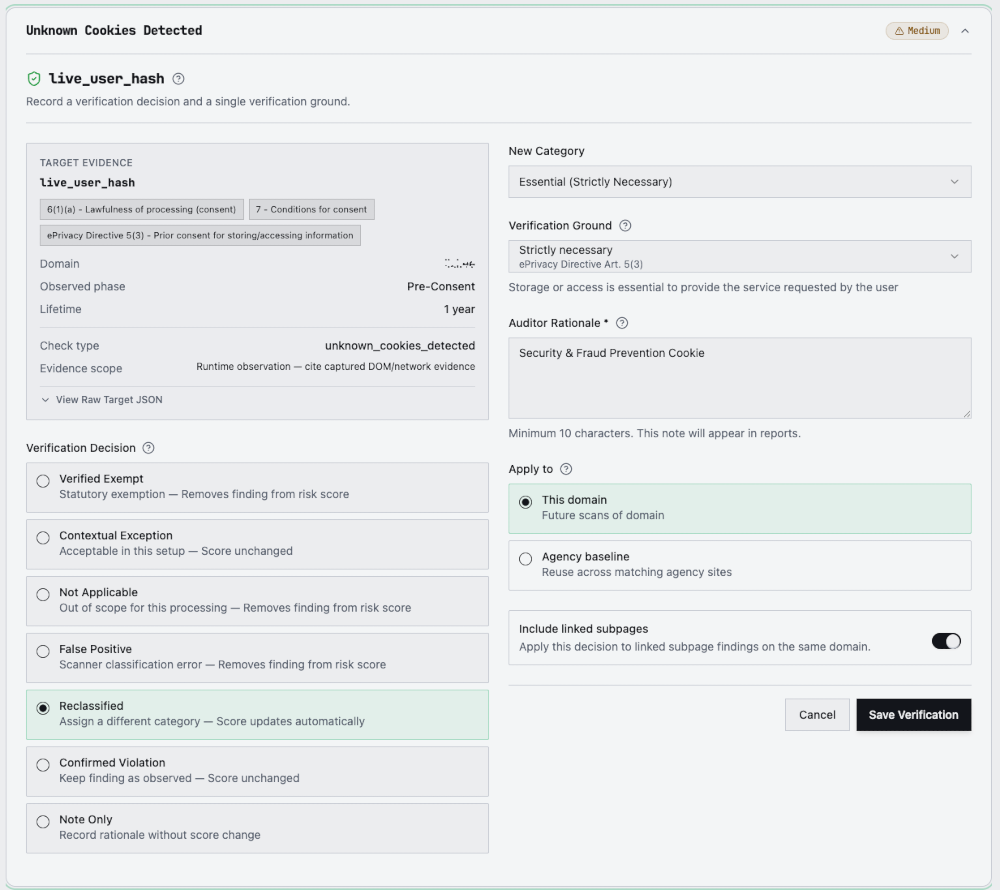The width and height of the screenshot is (1000, 890).
Task: Select Note Only decision
Action: point(257,828)
